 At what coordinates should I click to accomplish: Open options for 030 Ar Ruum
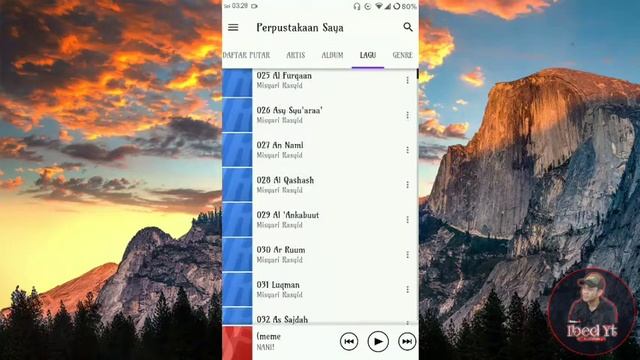point(407,255)
